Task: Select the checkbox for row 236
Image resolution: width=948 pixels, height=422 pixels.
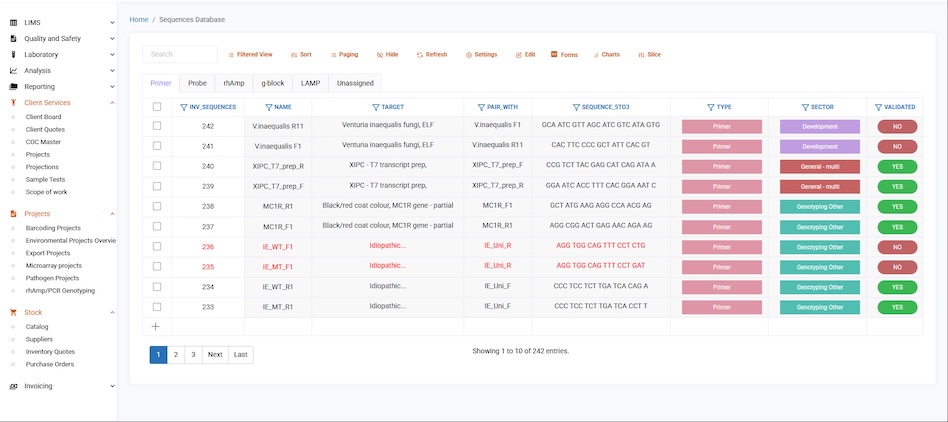Action: [x=156, y=246]
